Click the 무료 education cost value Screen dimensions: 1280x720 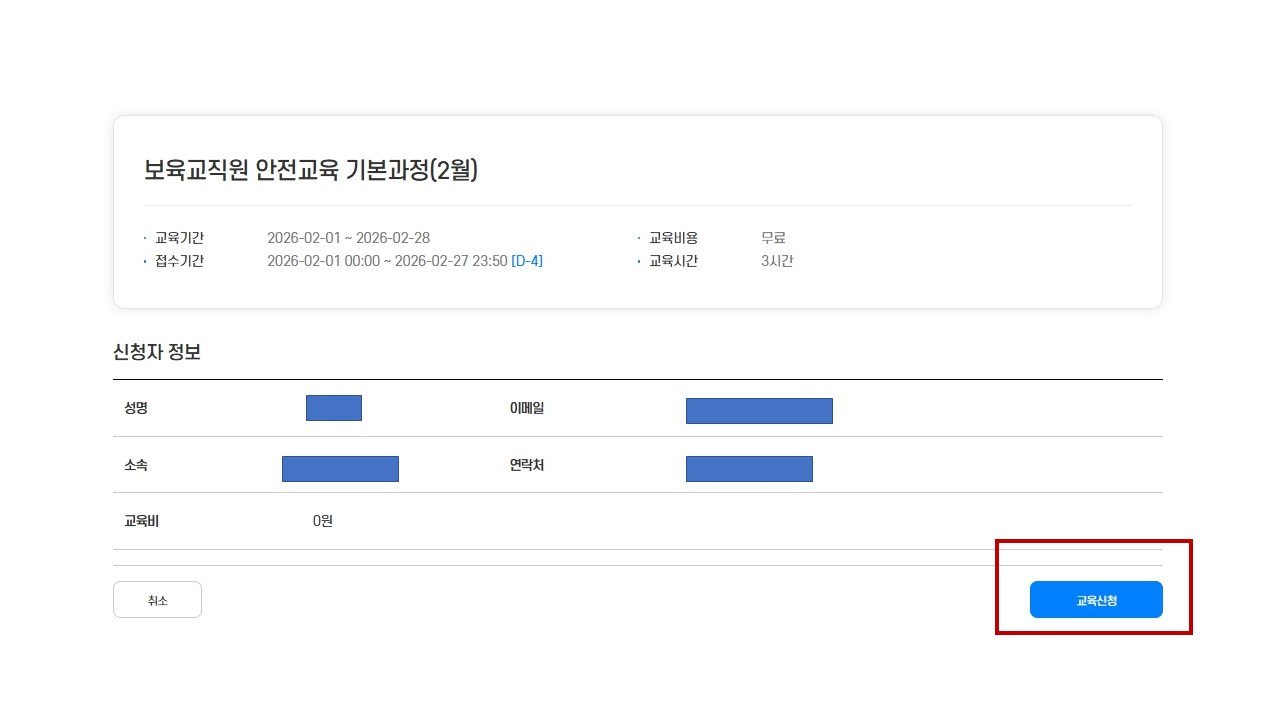pos(773,238)
